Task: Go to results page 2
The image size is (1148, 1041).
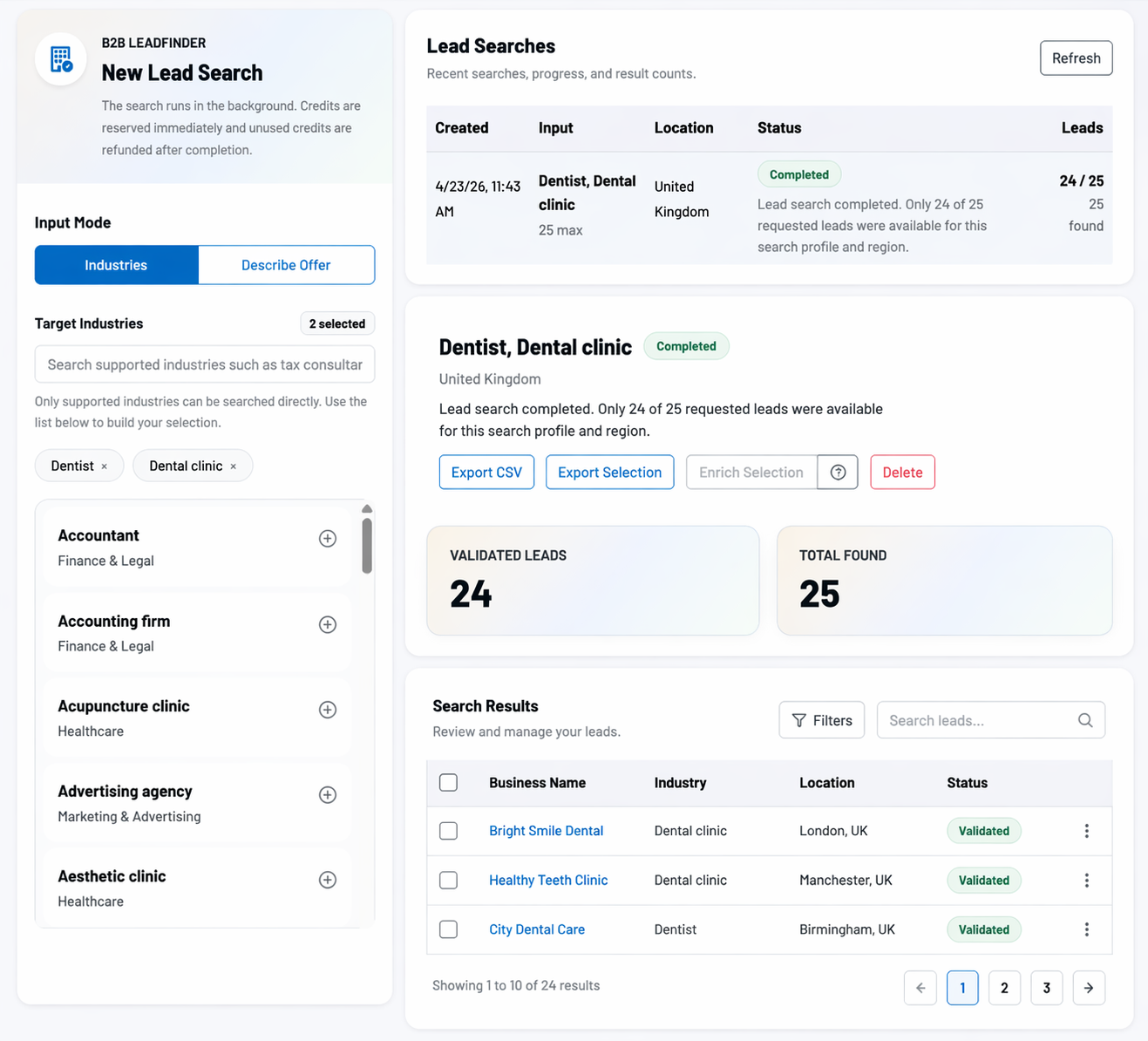Action: 1004,988
